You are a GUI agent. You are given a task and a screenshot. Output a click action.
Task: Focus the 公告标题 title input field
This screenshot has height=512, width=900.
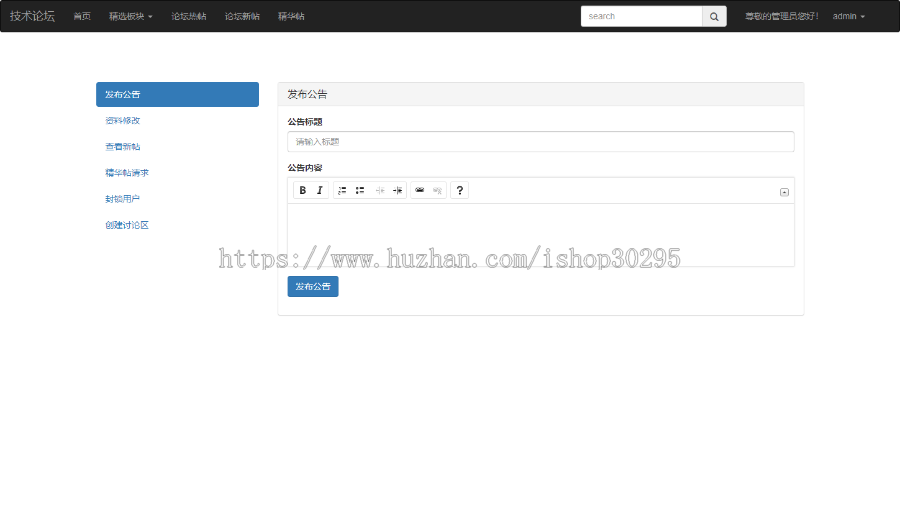pos(541,142)
